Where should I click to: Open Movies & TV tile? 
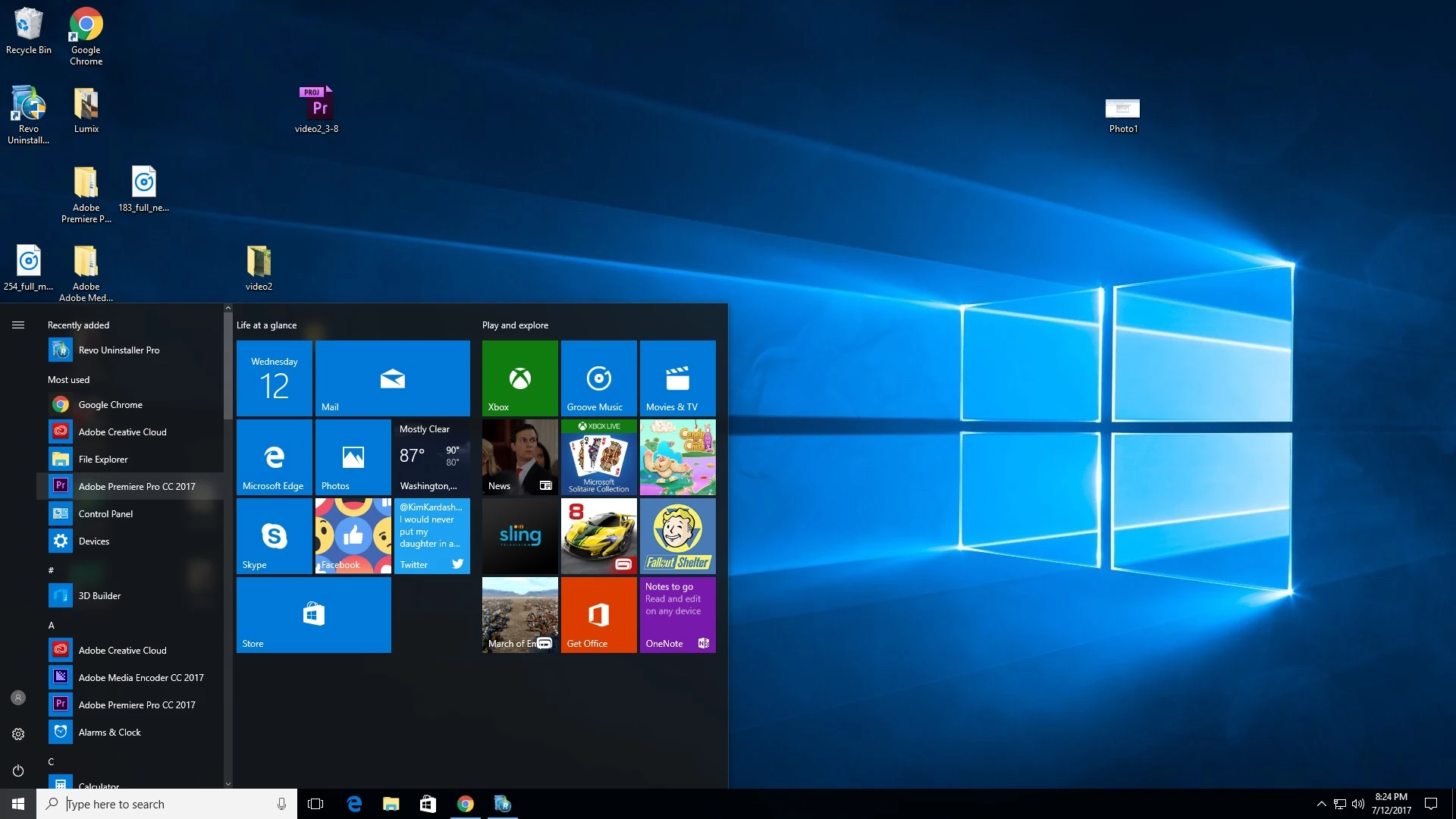[677, 378]
